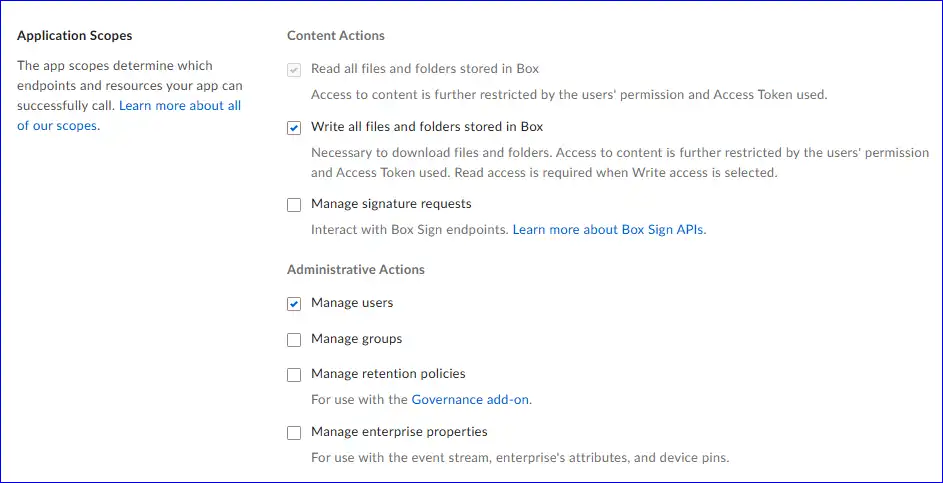Image resolution: width=943 pixels, height=483 pixels.
Task: Click the 'Write all files and folders' label text
Action: (427, 127)
